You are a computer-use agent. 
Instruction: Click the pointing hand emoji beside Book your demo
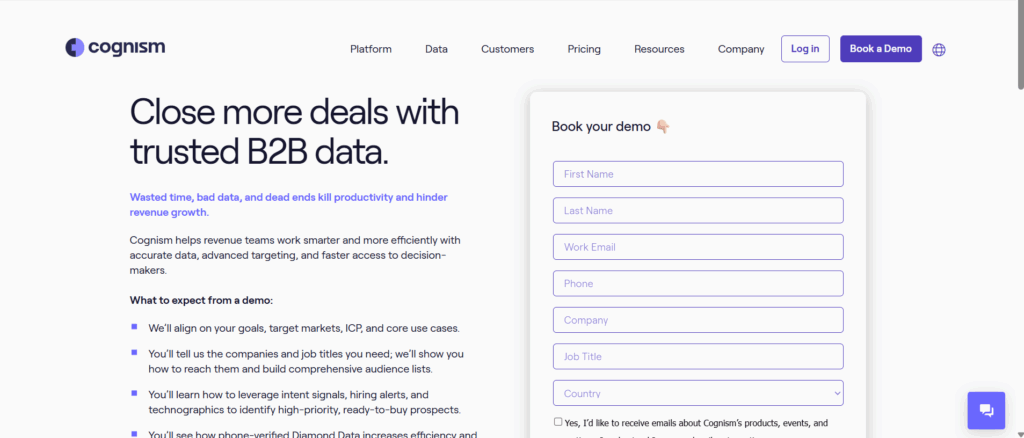point(662,127)
